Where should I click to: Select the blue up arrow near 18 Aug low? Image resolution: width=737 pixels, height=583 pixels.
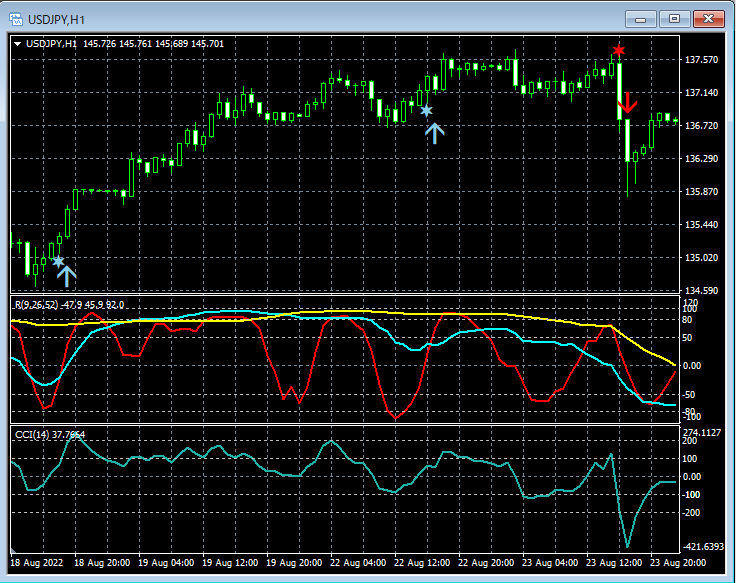click(66, 276)
